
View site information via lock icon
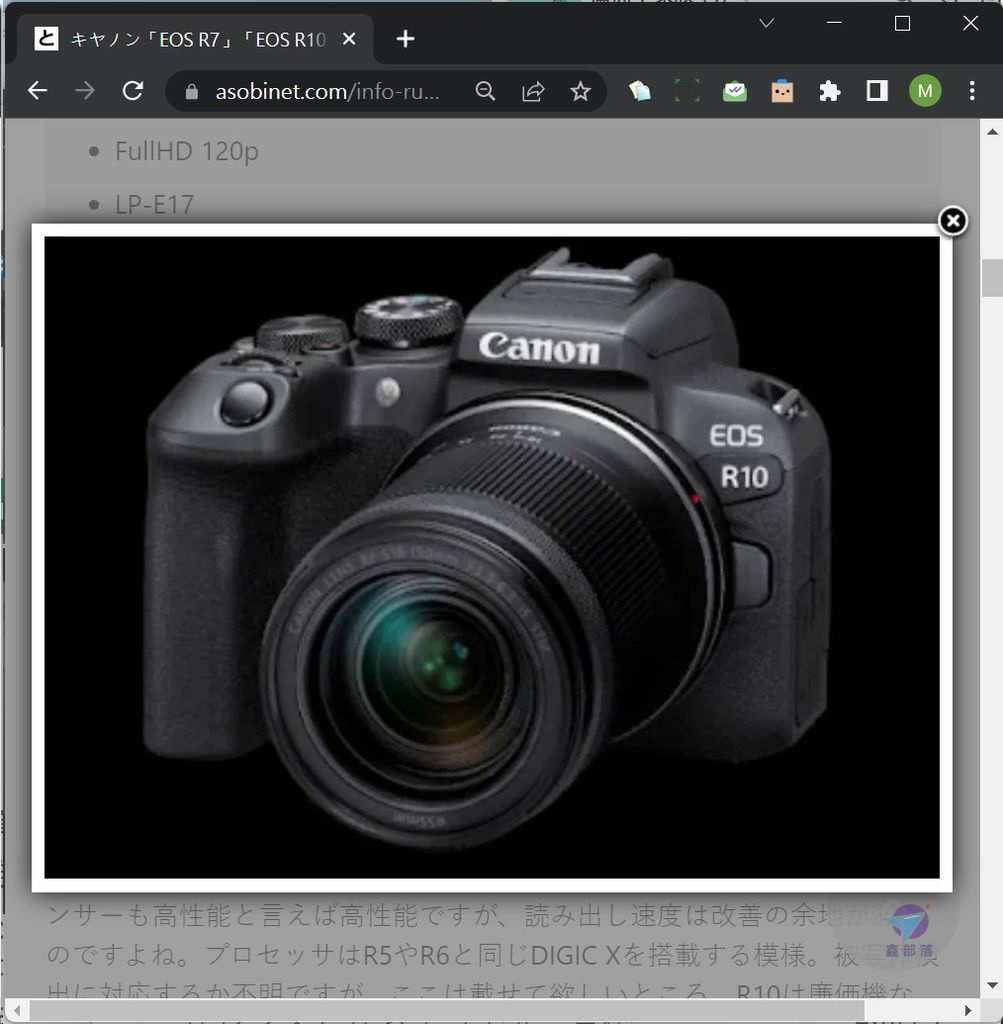point(191,91)
